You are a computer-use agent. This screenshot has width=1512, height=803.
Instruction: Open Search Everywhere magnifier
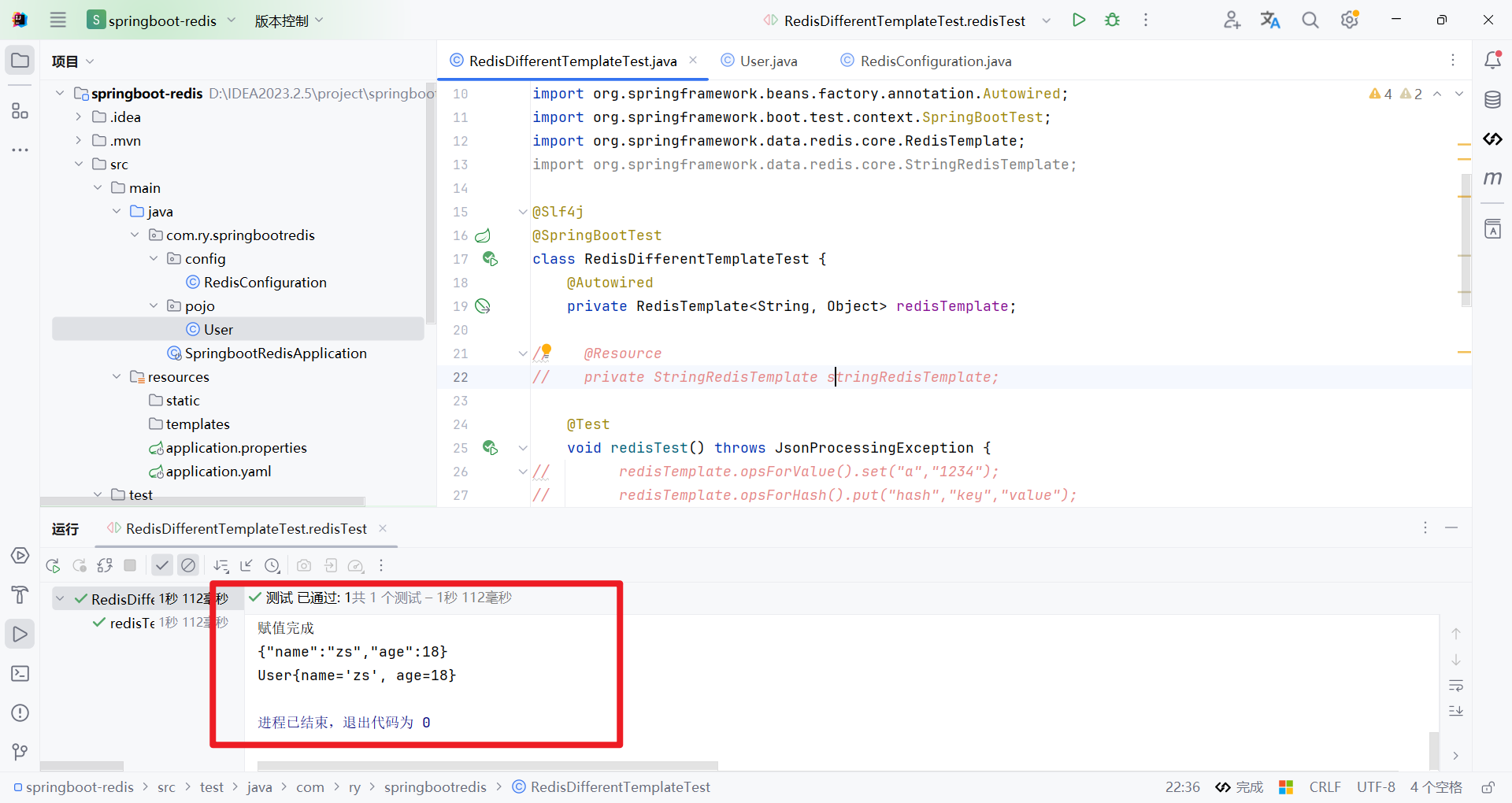(1310, 20)
